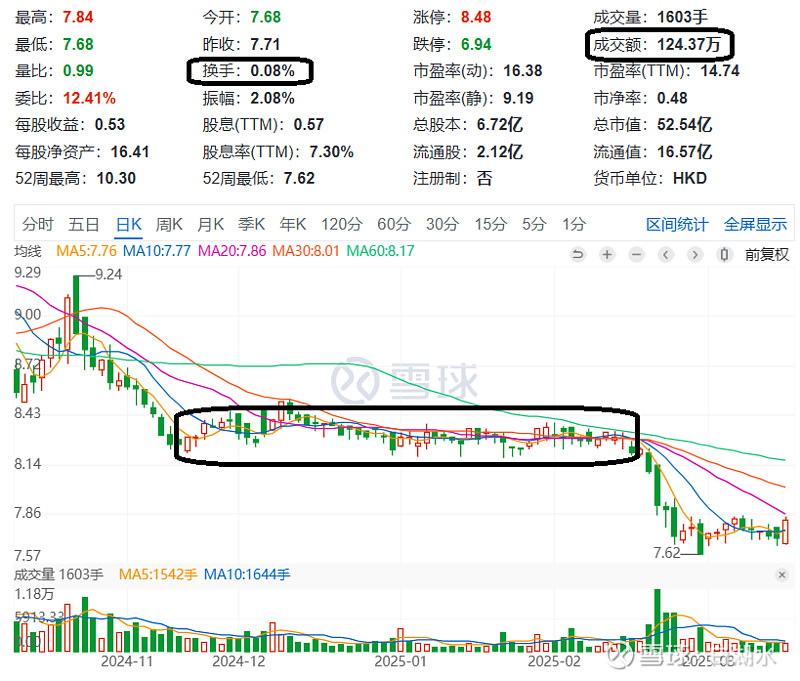Click the 流通值 value 16.57亿
The height and width of the screenshot is (681, 800).
tap(684, 152)
